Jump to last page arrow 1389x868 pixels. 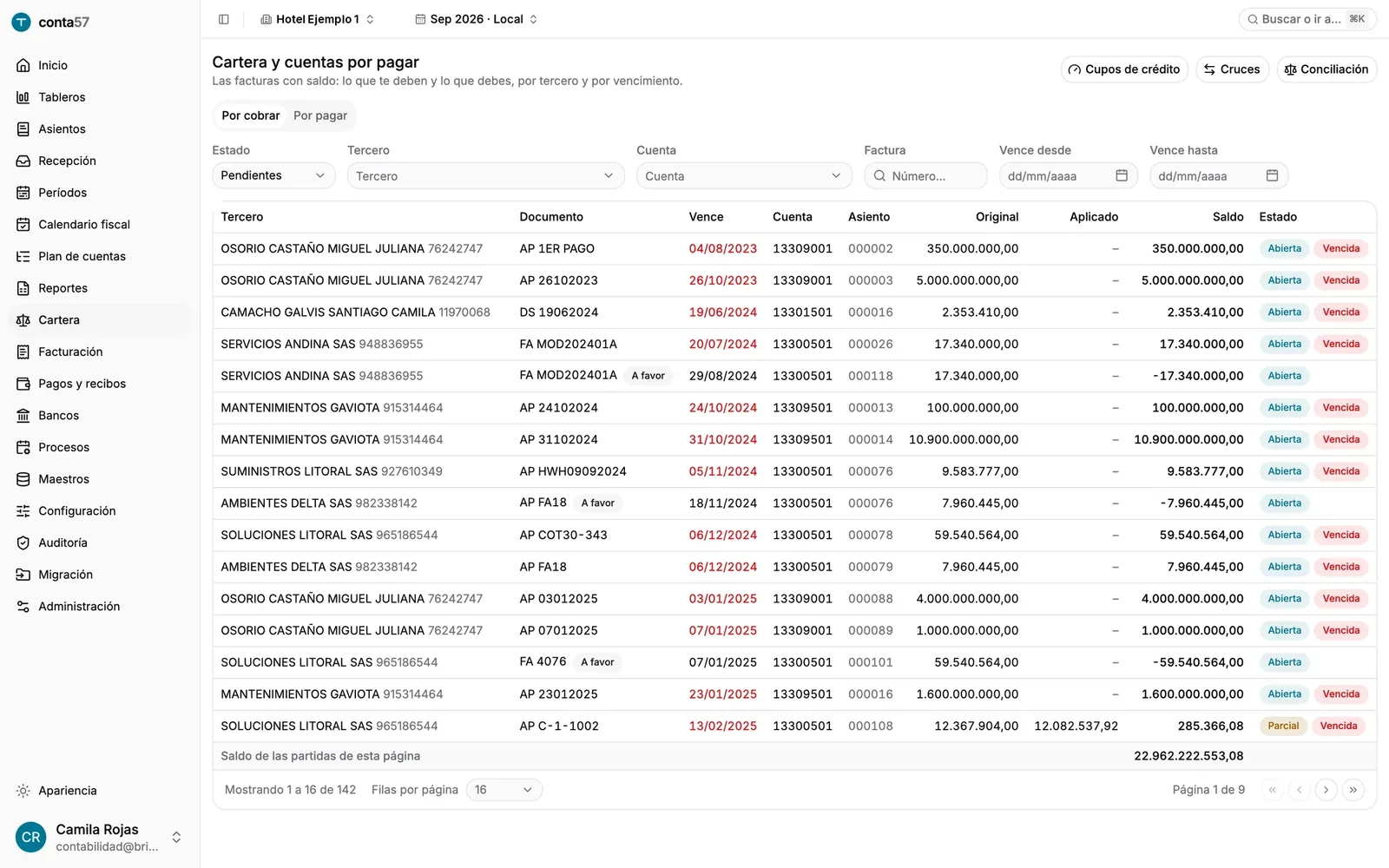click(x=1353, y=790)
